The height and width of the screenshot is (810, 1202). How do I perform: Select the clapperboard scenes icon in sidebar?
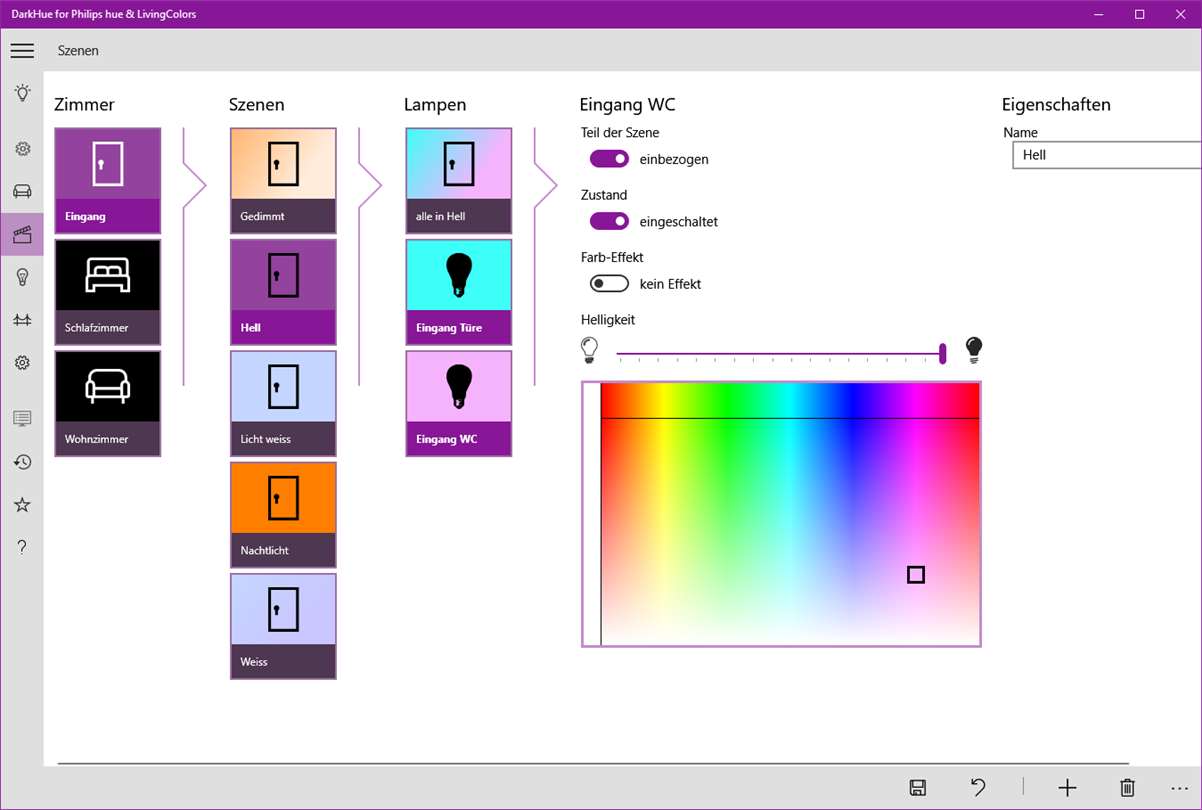pyautogui.click(x=22, y=235)
